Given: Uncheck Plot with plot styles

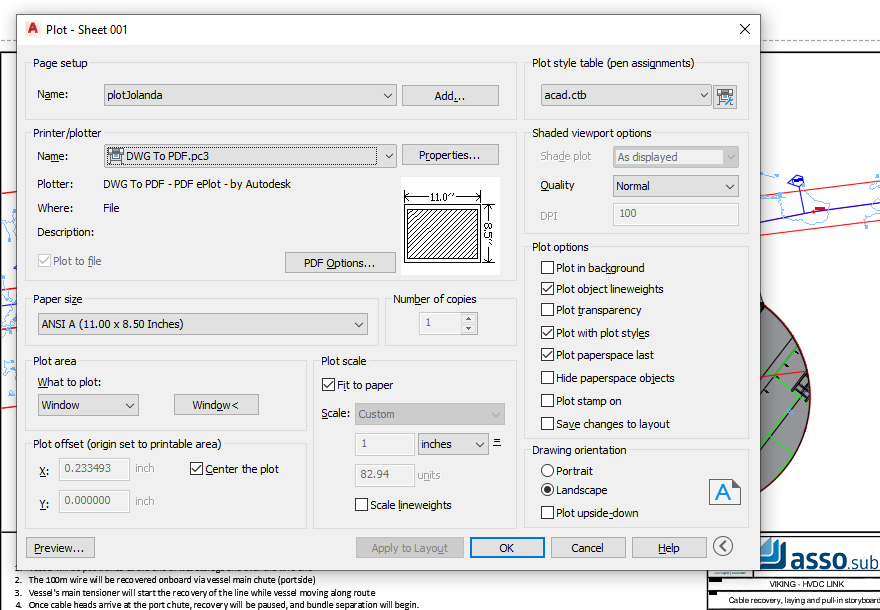Looking at the screenshot, I should (x=547, y=333).
